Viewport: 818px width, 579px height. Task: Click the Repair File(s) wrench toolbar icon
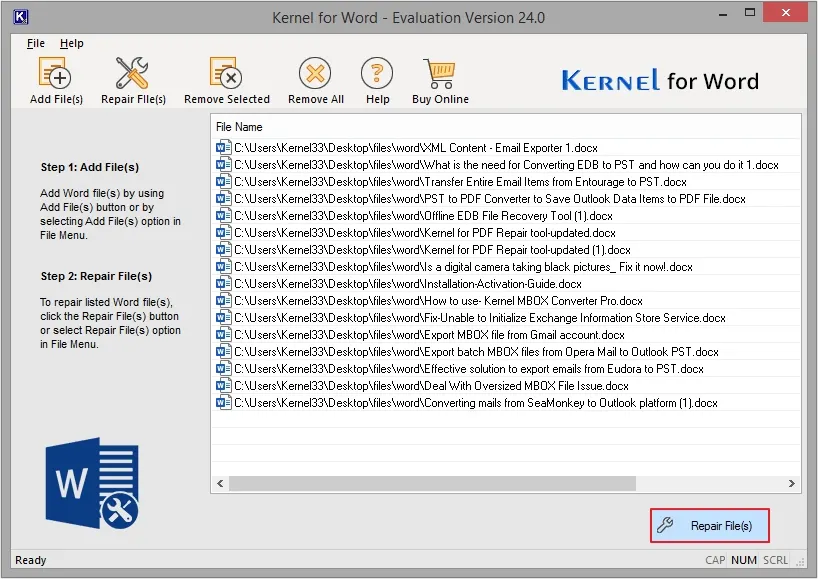[133, 73]
